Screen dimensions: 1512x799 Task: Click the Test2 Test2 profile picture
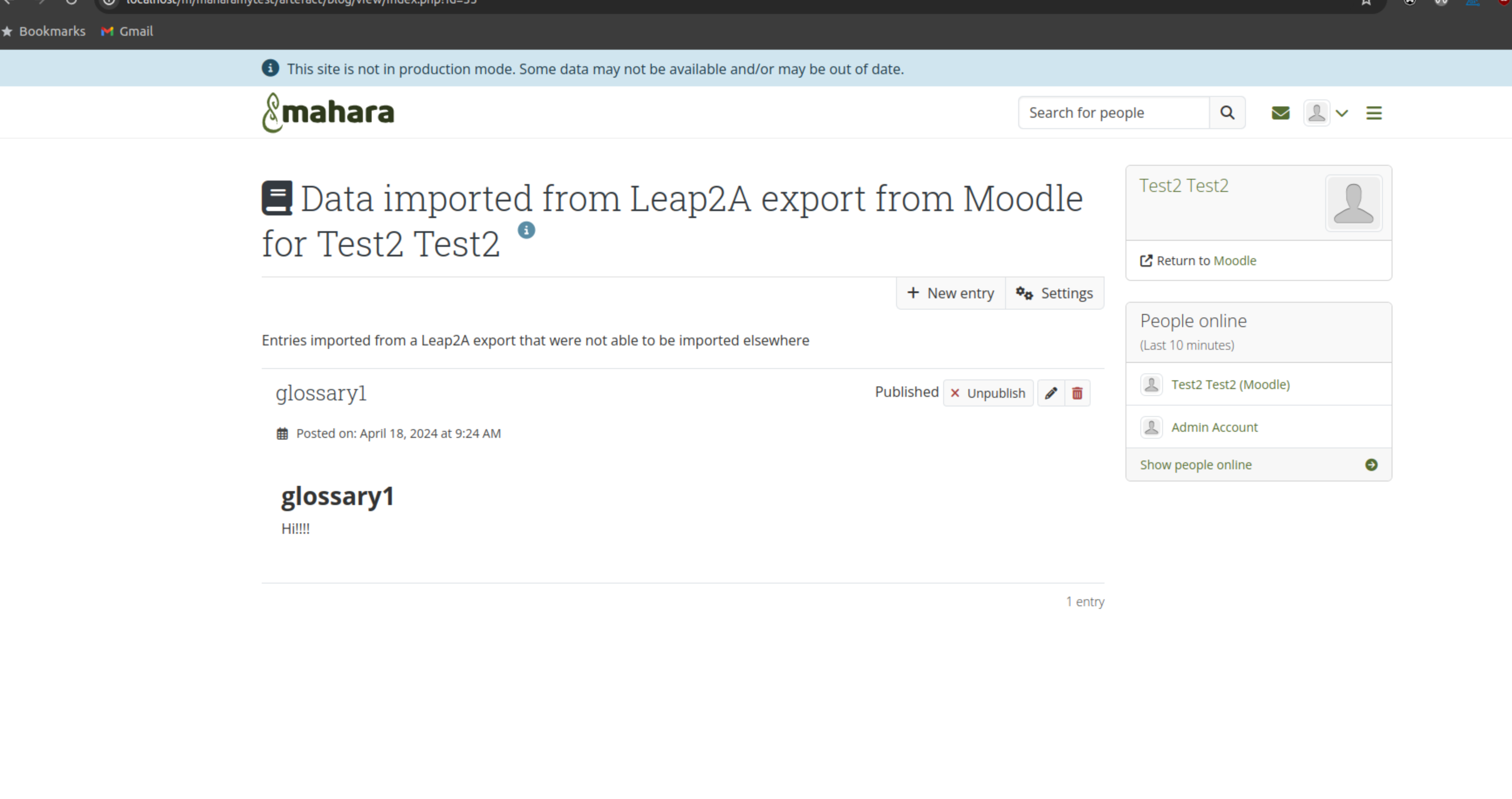[x=1354, y=203]
